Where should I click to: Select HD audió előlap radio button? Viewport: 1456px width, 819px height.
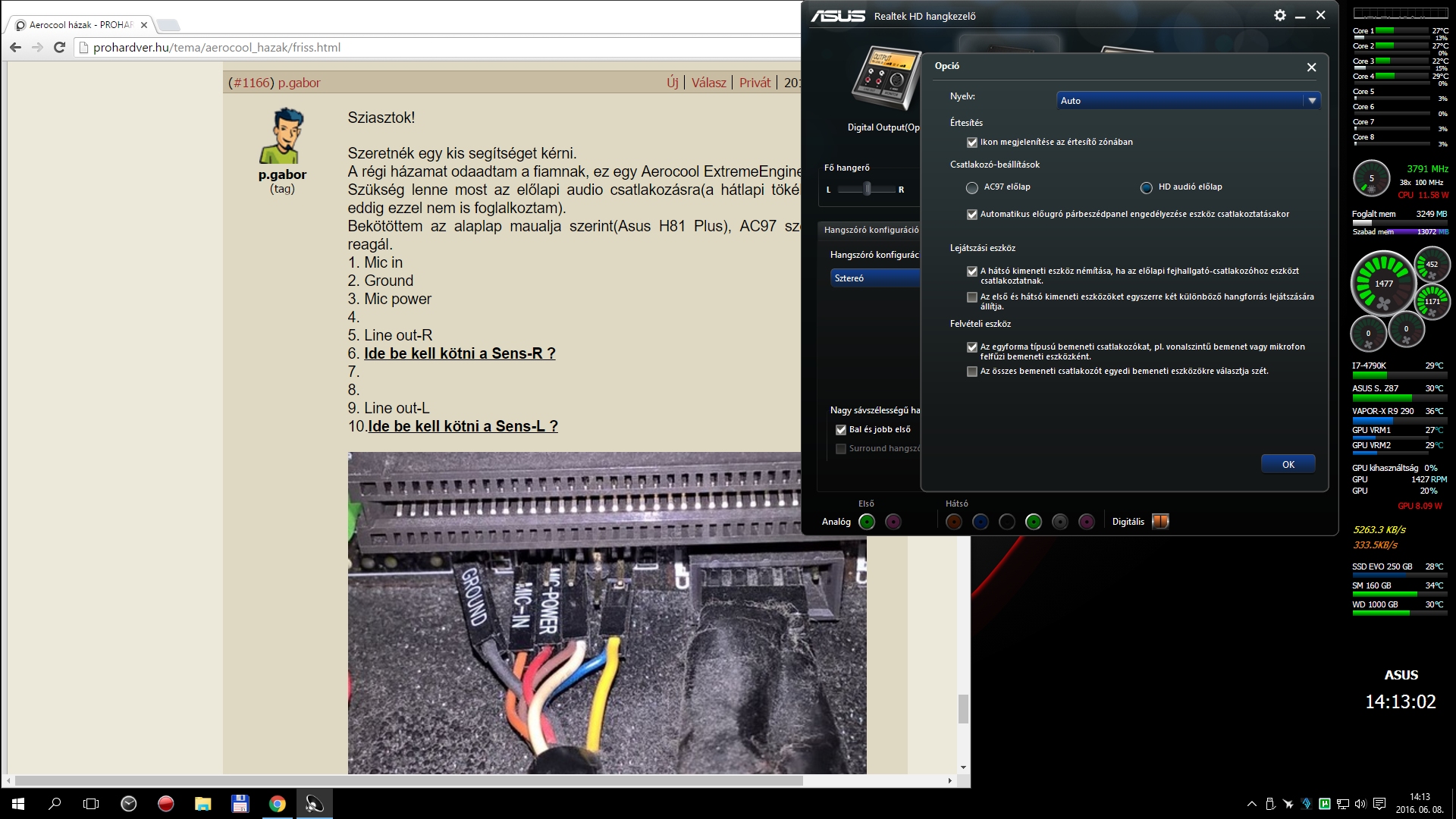(x=1147, y=187)
